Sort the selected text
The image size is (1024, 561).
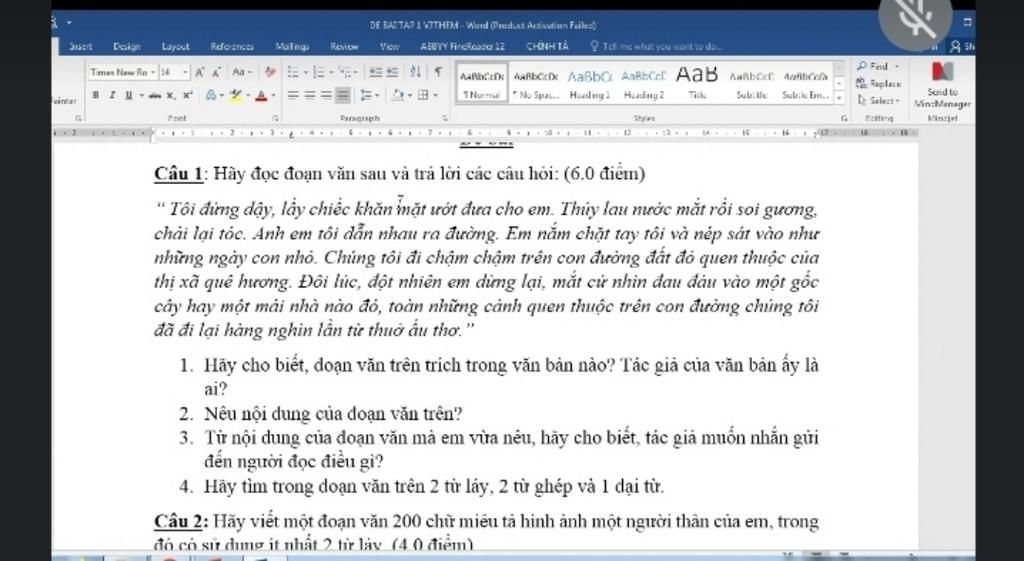click(415, 72)
